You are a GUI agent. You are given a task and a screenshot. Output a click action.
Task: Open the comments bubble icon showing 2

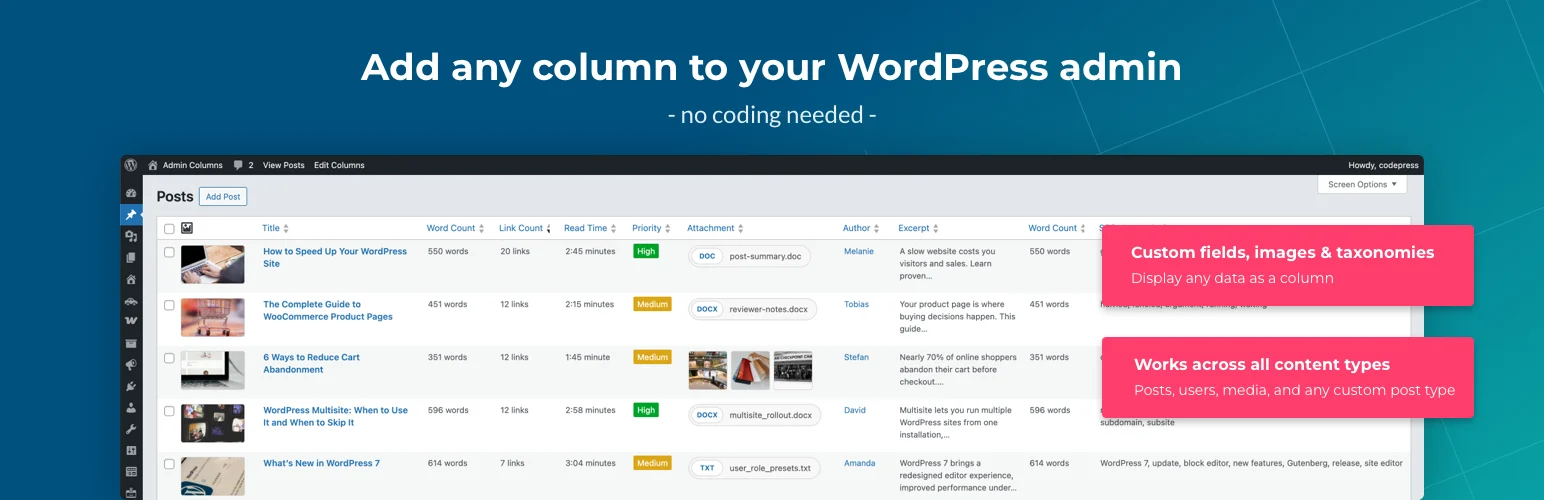(x=238, y=165)
